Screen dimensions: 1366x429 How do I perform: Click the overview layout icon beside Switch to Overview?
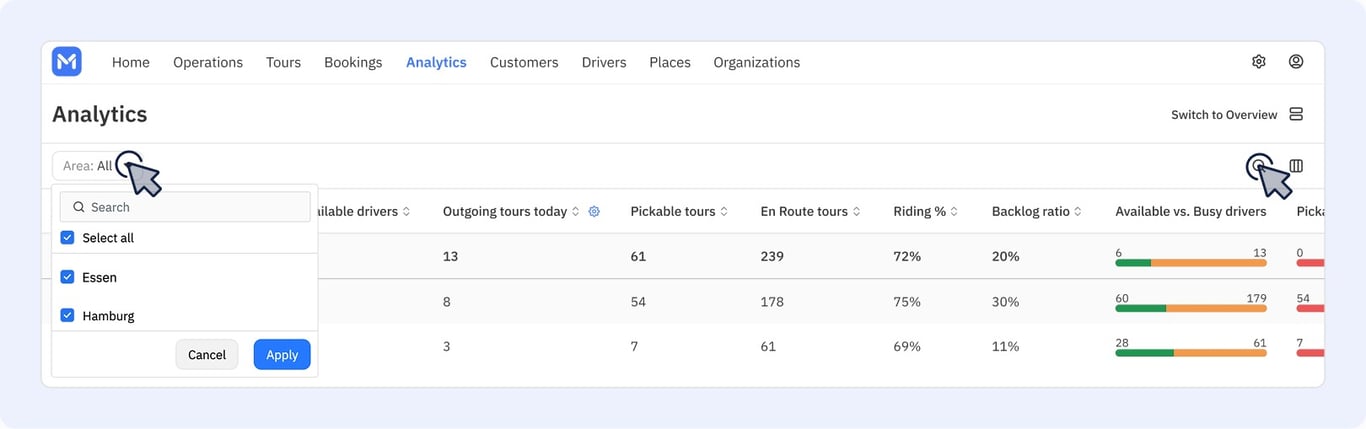coord(1296,114)
